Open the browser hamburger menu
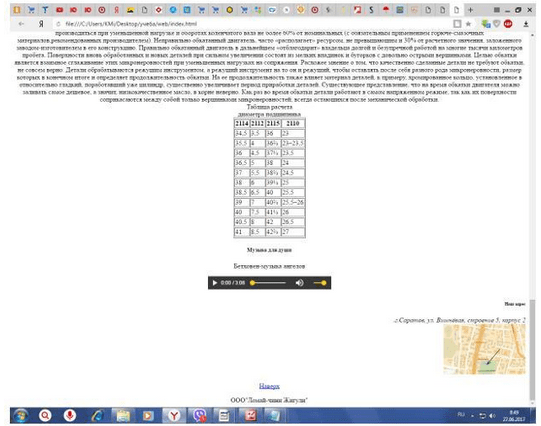541x426 pixels. point(496,10)
